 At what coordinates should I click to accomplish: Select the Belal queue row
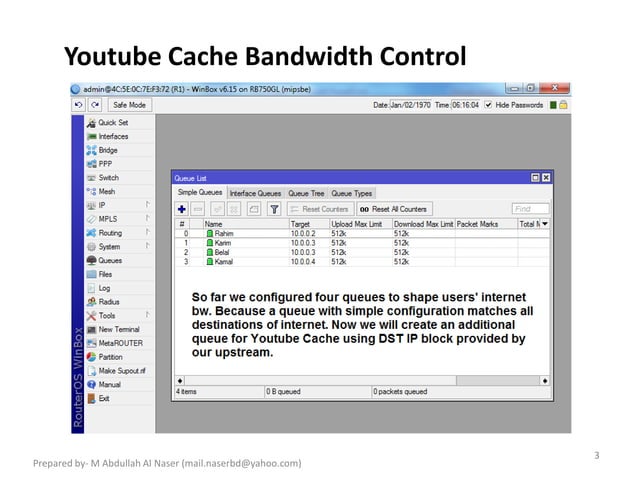tap(362, 252)
